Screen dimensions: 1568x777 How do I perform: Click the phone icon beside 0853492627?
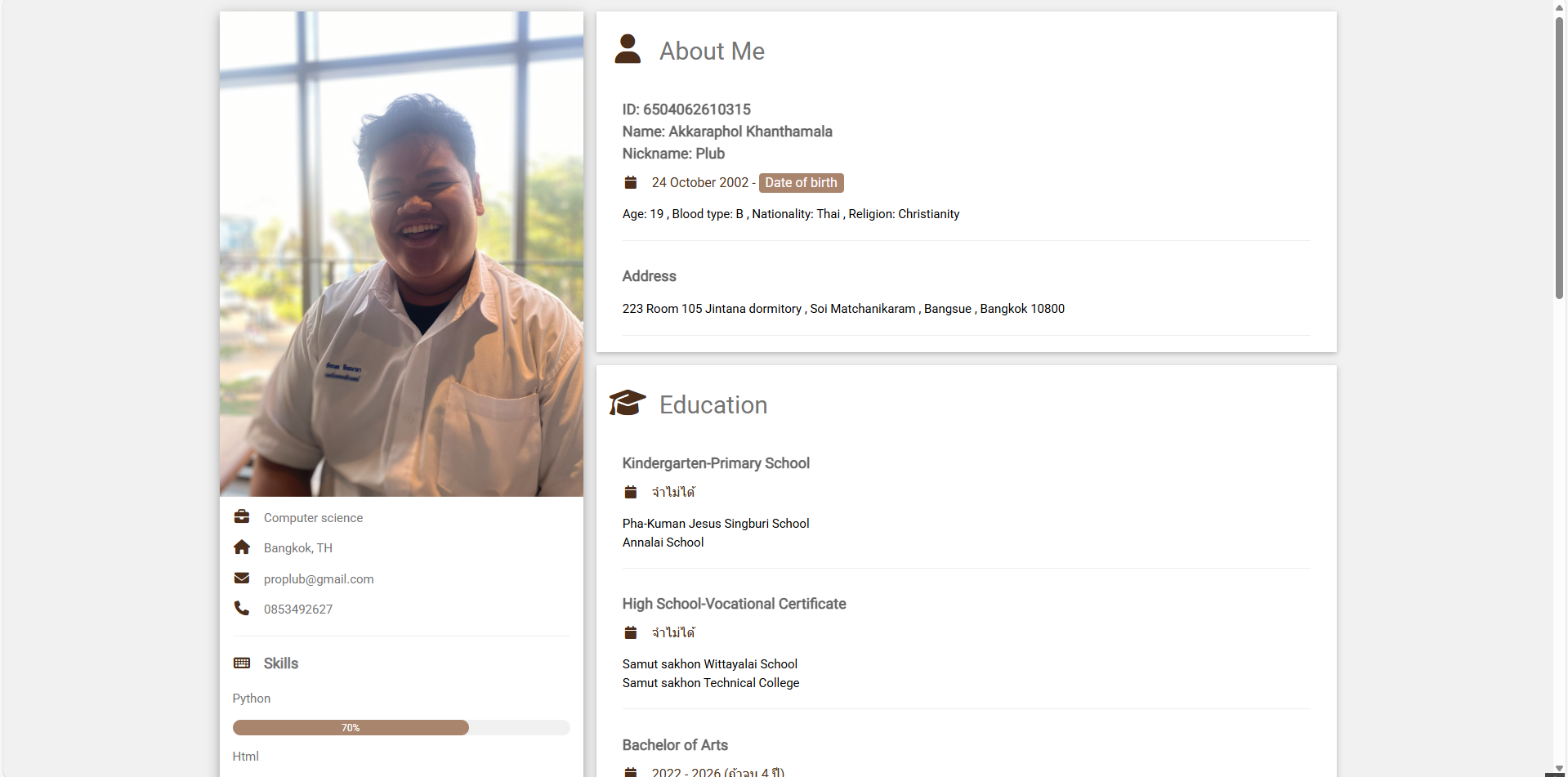click(242, 608)
